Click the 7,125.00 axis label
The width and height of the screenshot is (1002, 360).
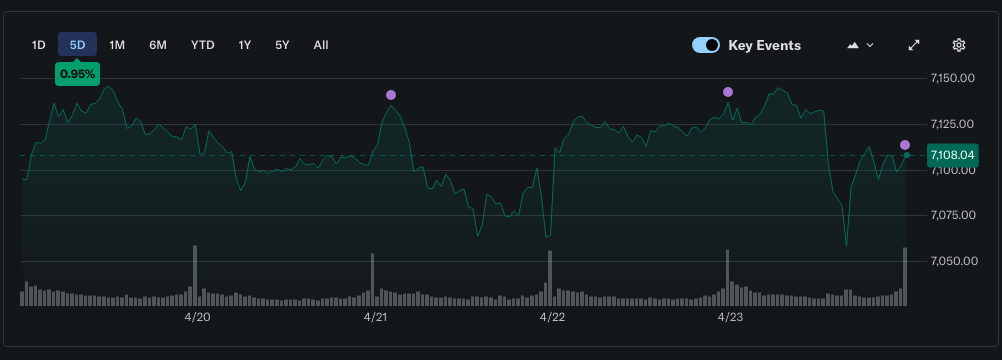pos(953,123)
